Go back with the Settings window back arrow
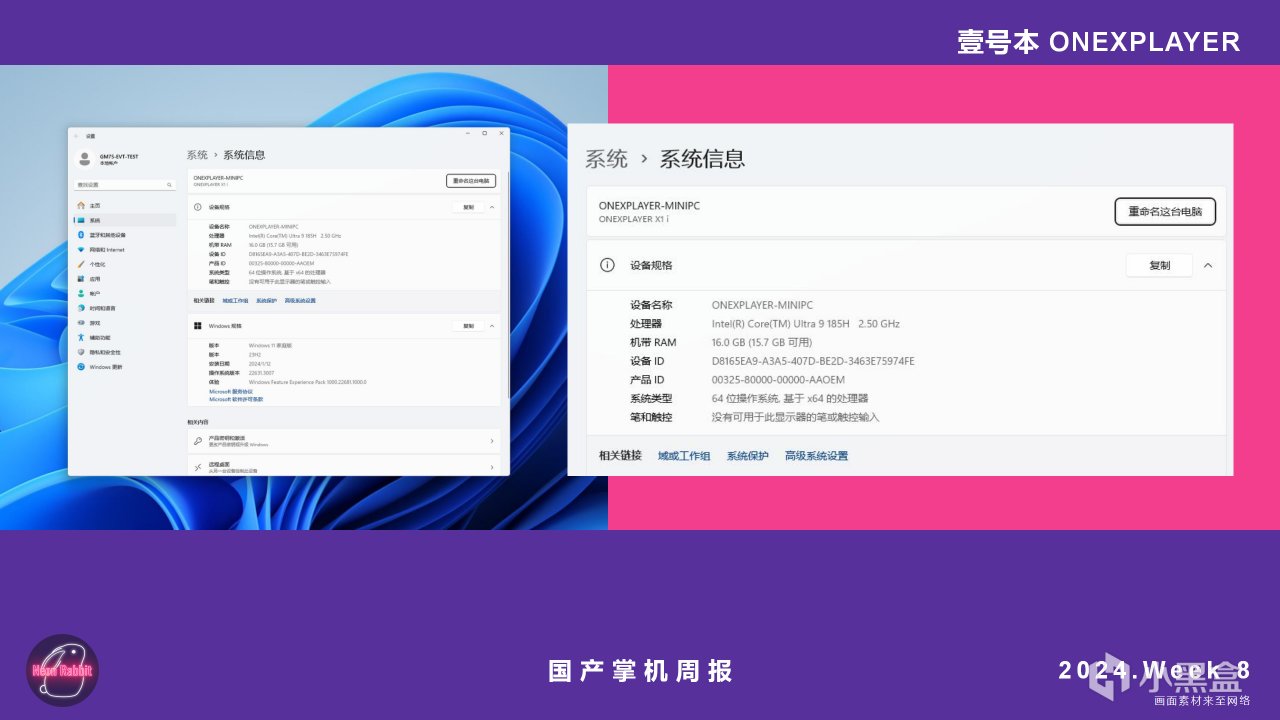 [76, 136]
